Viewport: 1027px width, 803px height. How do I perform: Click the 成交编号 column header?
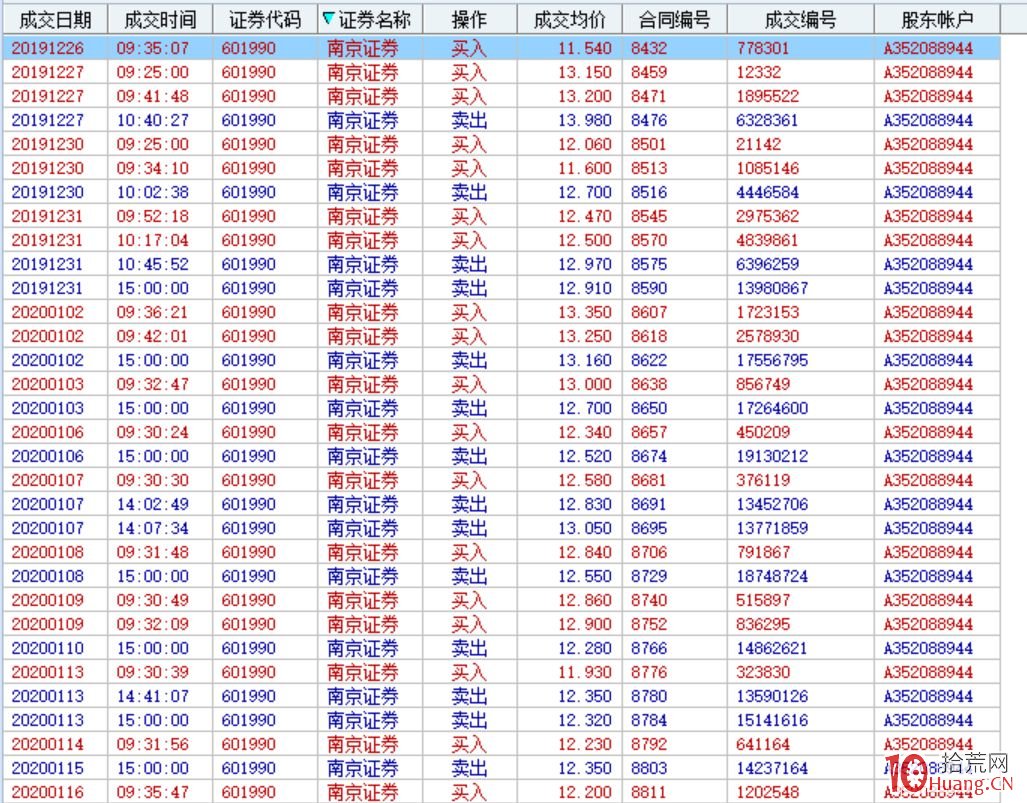[800, 20]
